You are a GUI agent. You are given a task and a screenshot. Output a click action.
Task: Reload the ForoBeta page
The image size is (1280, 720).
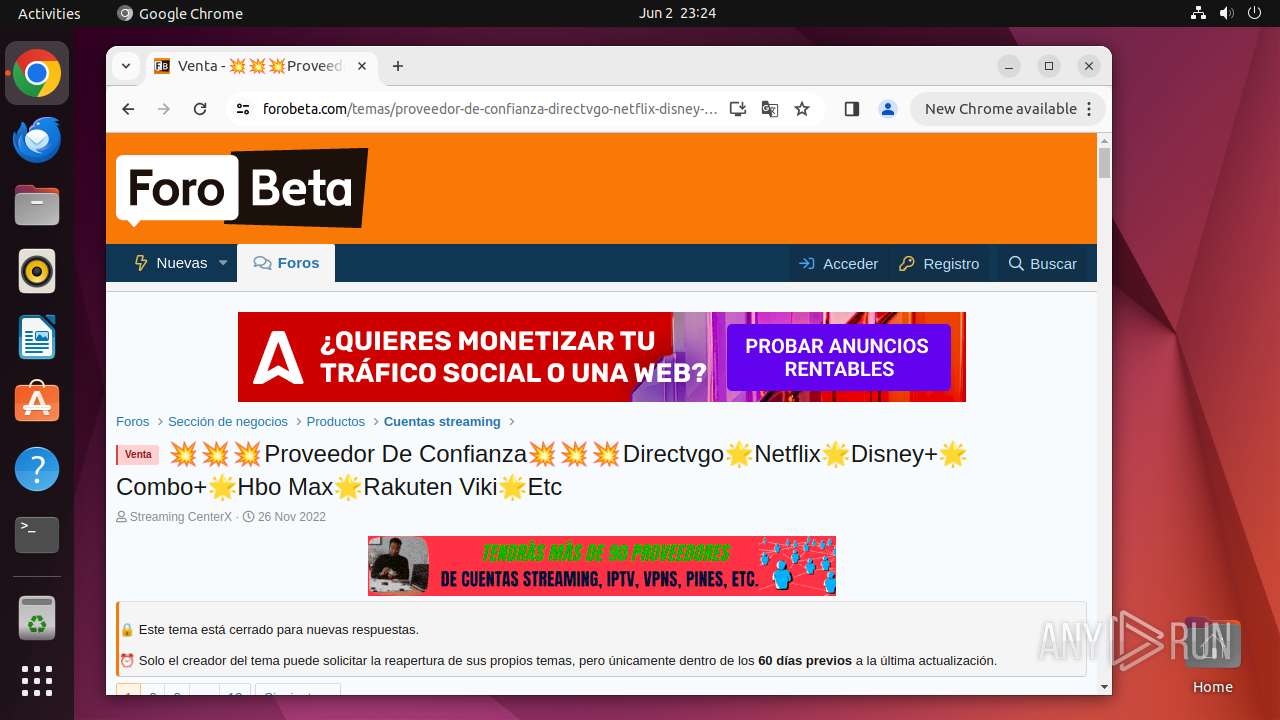tap(200, 109)
